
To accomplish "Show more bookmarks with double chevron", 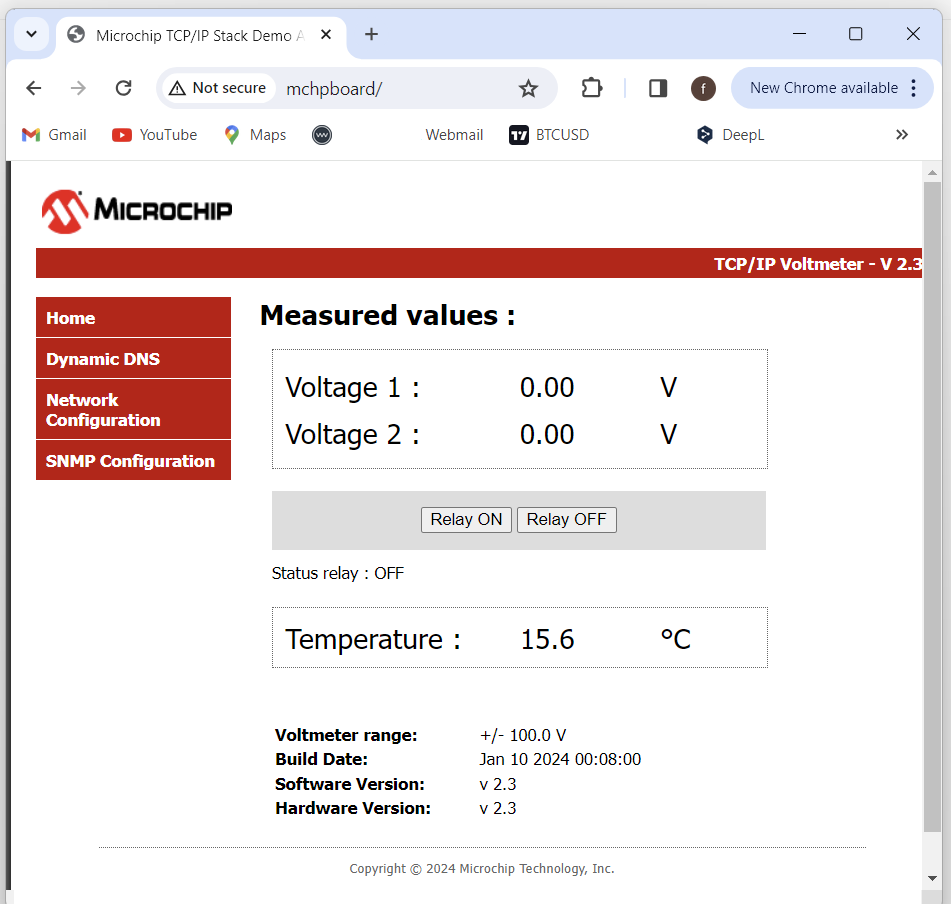I will tap(902, 135).
